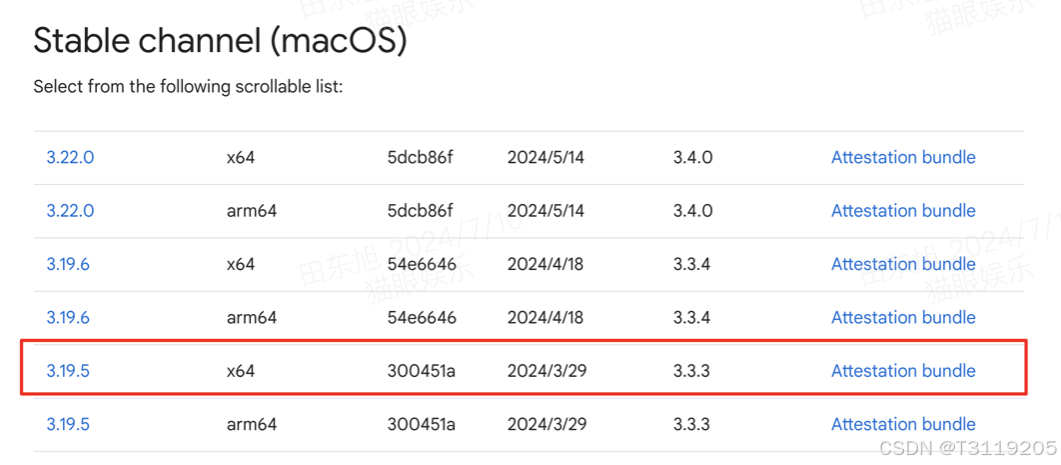The width and height of the screenshot is (1061, 465).
Task: Click the Stable channel (macOS) heading
Action: 220,41
